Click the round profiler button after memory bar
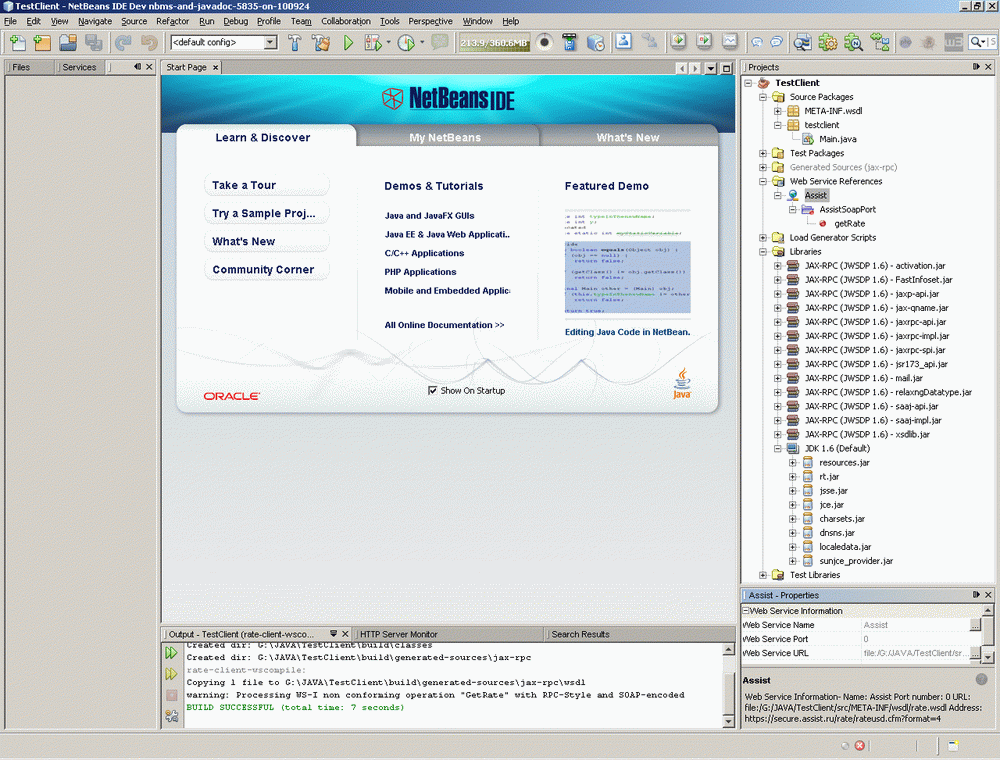1000x760 pixels. pos(544,43)
